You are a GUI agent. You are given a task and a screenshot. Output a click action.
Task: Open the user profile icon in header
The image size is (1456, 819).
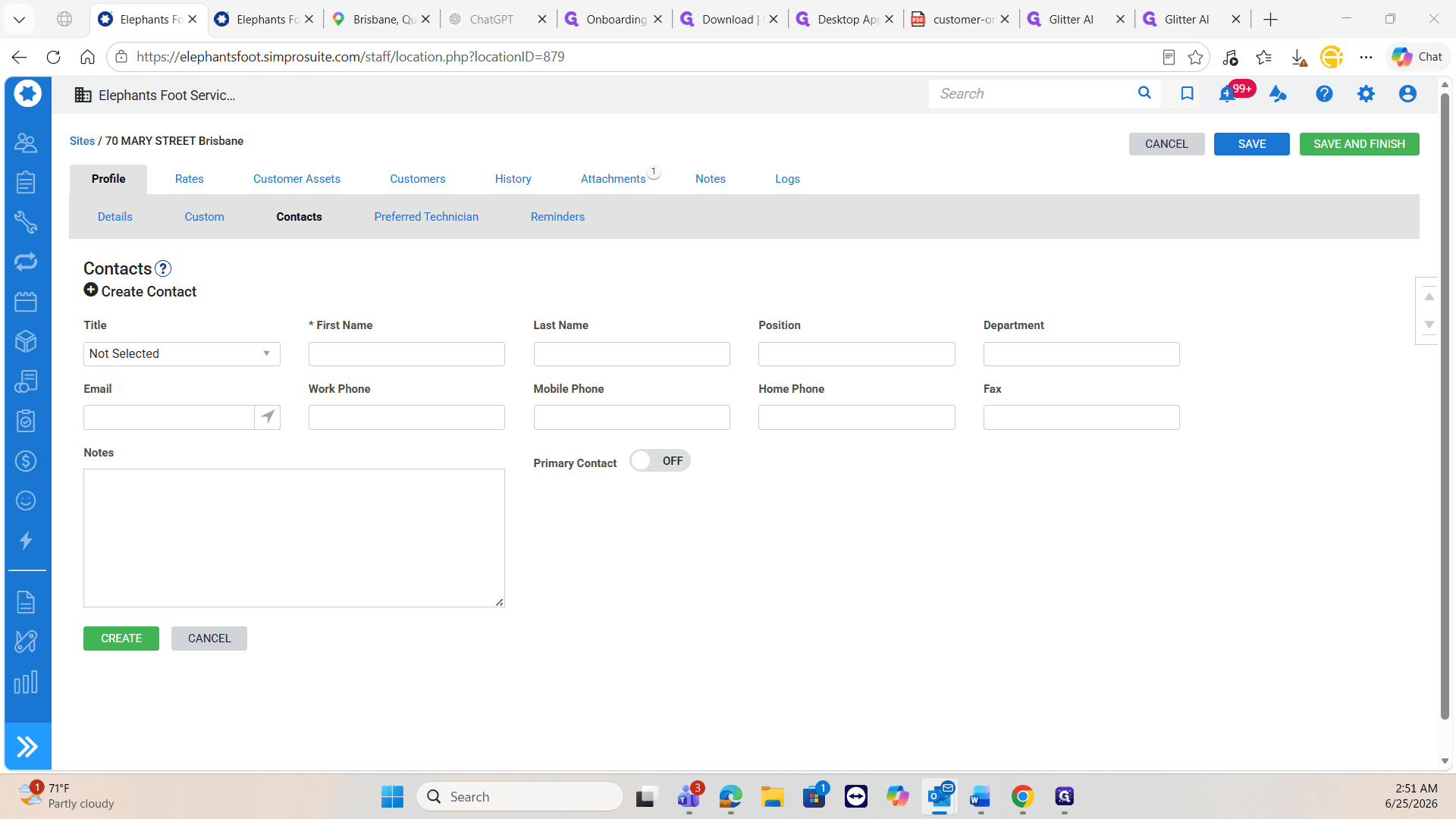[1407, 93]
